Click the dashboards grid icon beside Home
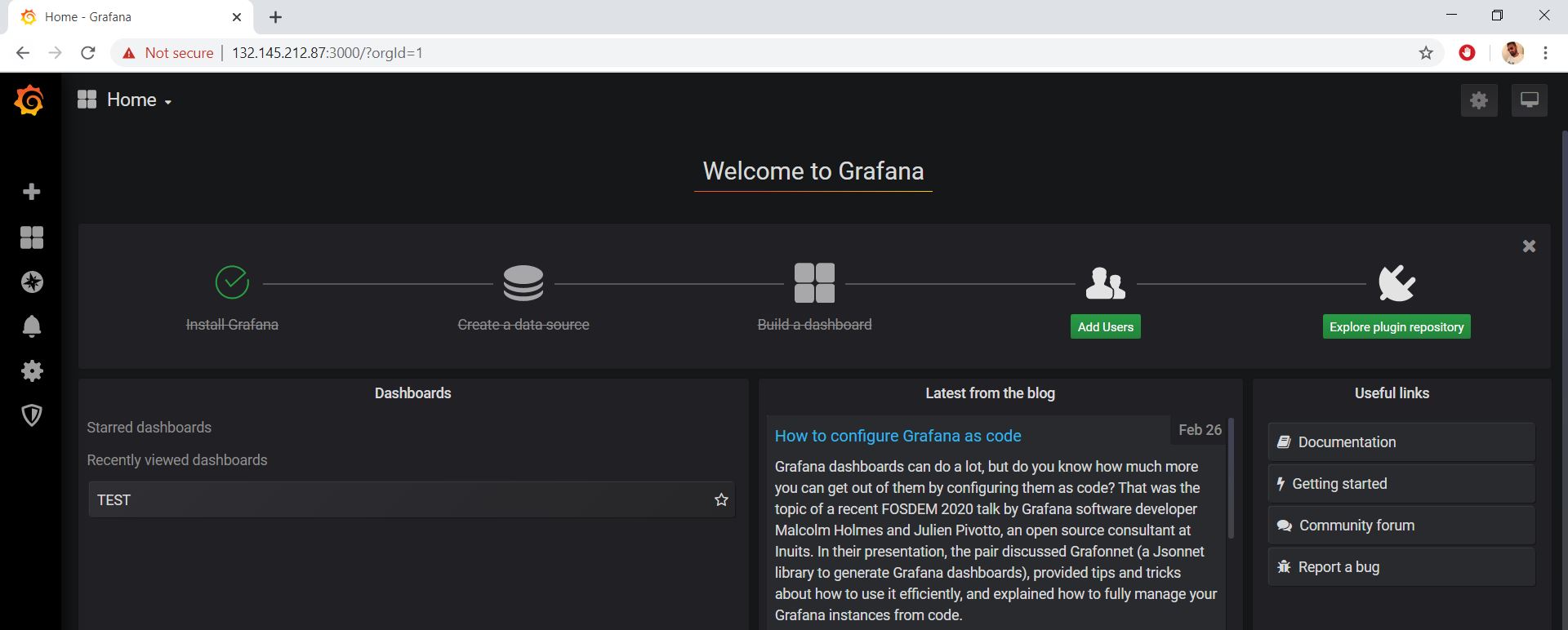 click(87, 100)
